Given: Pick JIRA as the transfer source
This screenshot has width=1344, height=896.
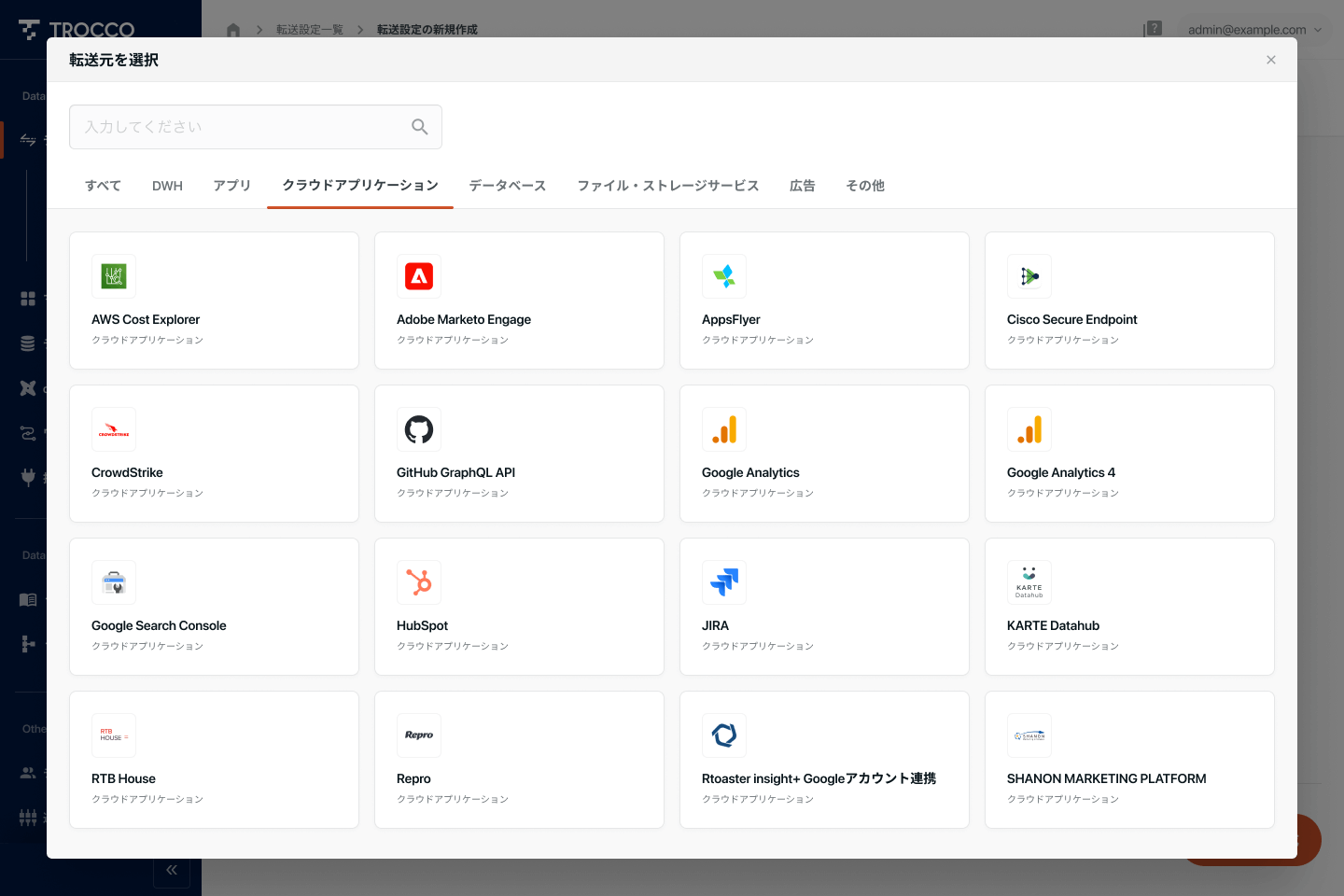Looking at the screenshot, I should click(824, 607).
